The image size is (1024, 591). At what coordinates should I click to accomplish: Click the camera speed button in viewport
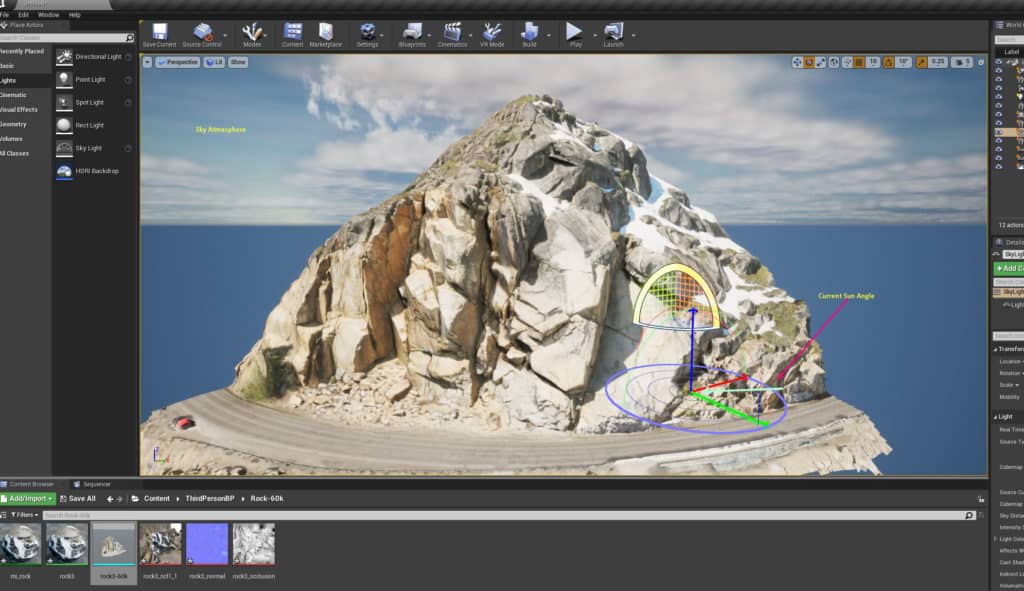[961, 62]
